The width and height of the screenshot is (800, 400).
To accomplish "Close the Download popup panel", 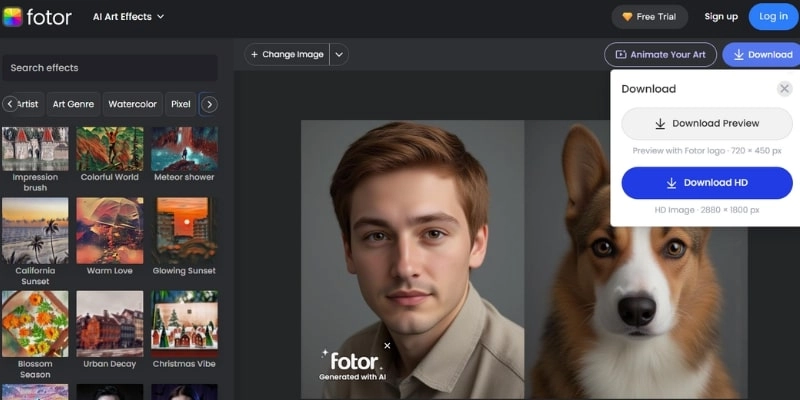I will coord(784,89).
